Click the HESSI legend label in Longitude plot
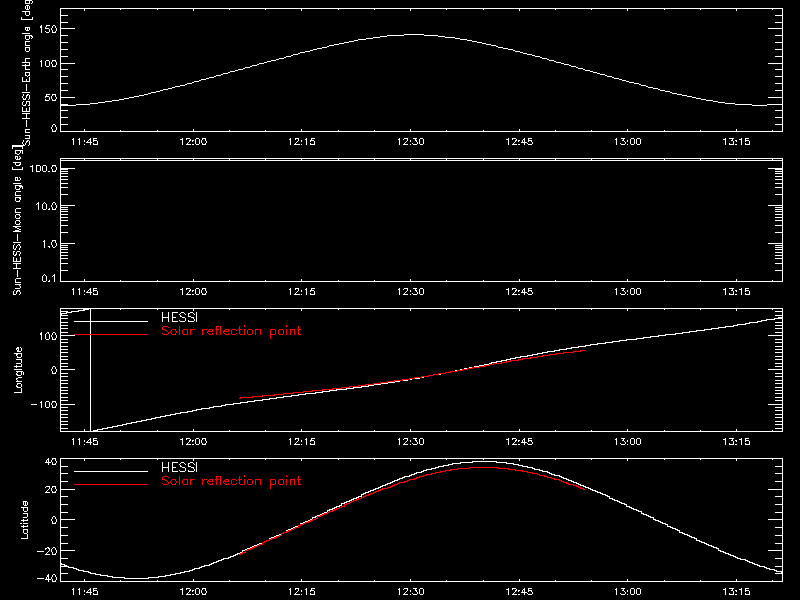Viewport: 800px width, 600px height. (179, 317)
